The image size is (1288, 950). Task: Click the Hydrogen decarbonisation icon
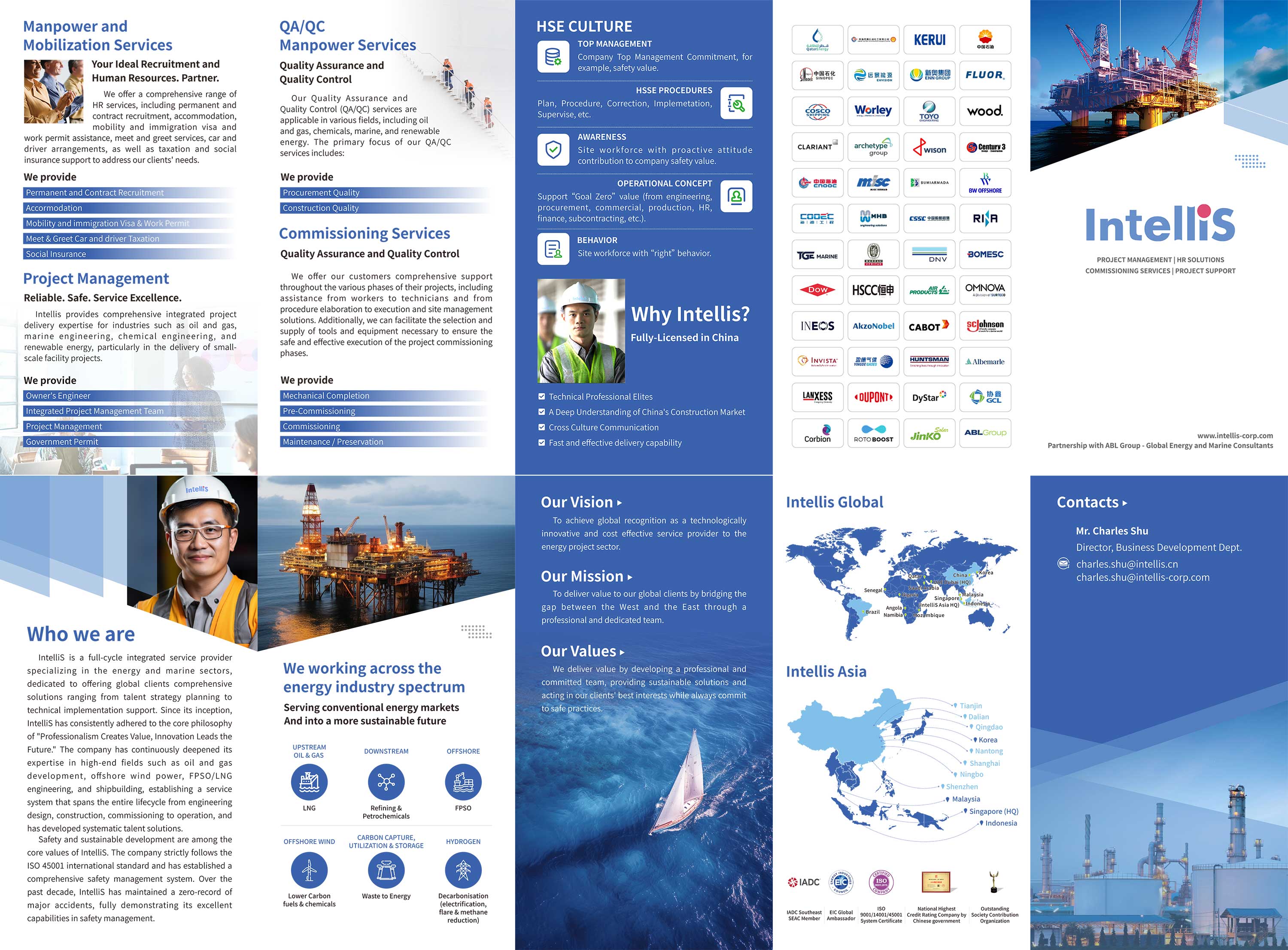tap(464, 871)
